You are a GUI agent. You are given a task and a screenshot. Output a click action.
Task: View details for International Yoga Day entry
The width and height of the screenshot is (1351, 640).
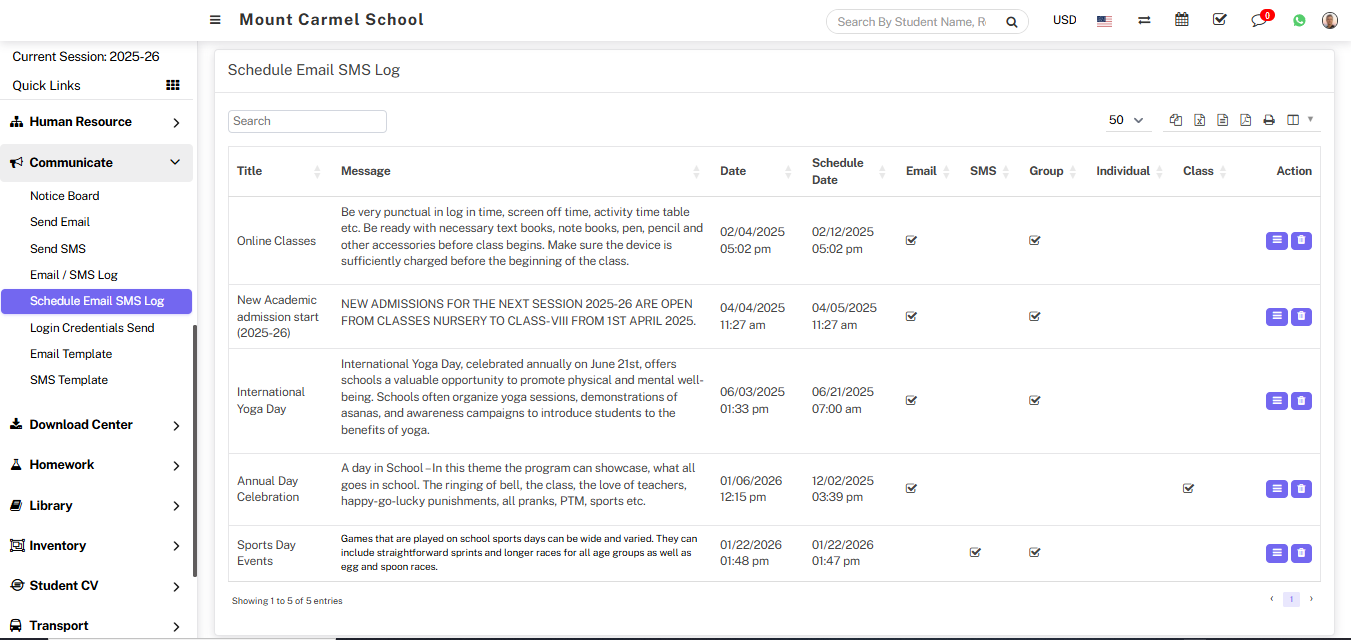click(1276, 401)
